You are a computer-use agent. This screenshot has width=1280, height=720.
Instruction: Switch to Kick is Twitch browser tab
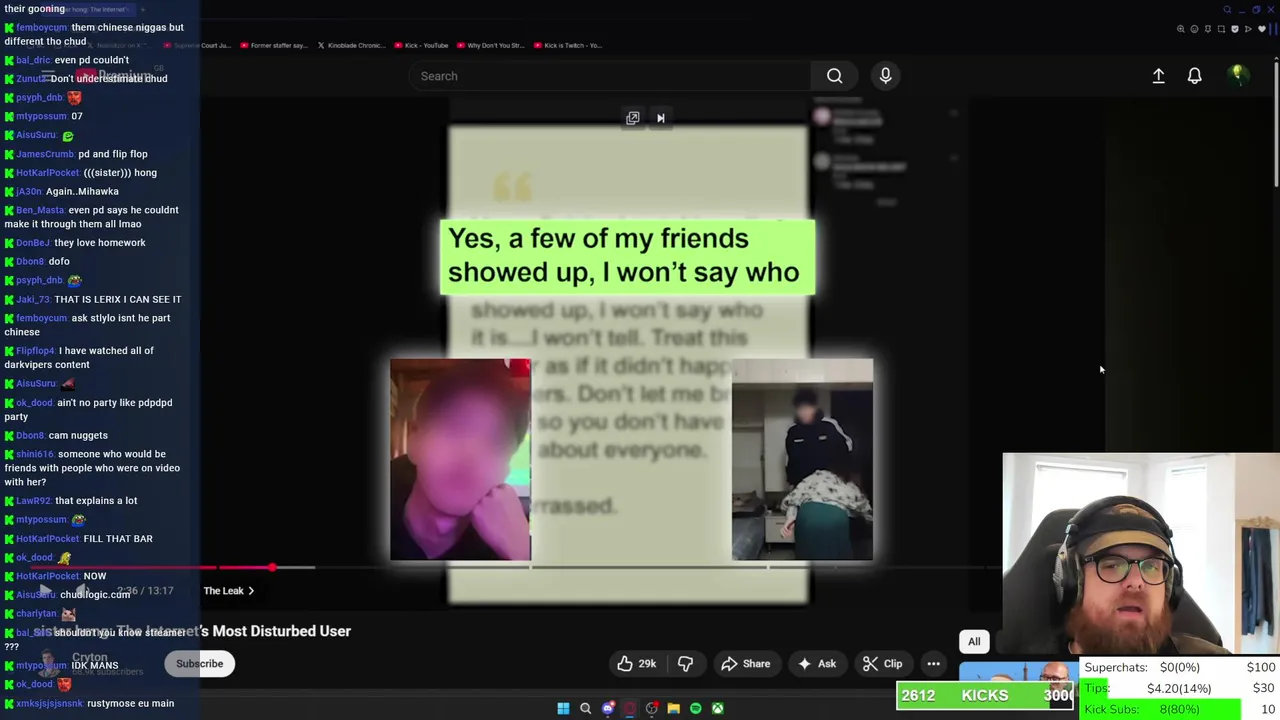click(567, 45)
